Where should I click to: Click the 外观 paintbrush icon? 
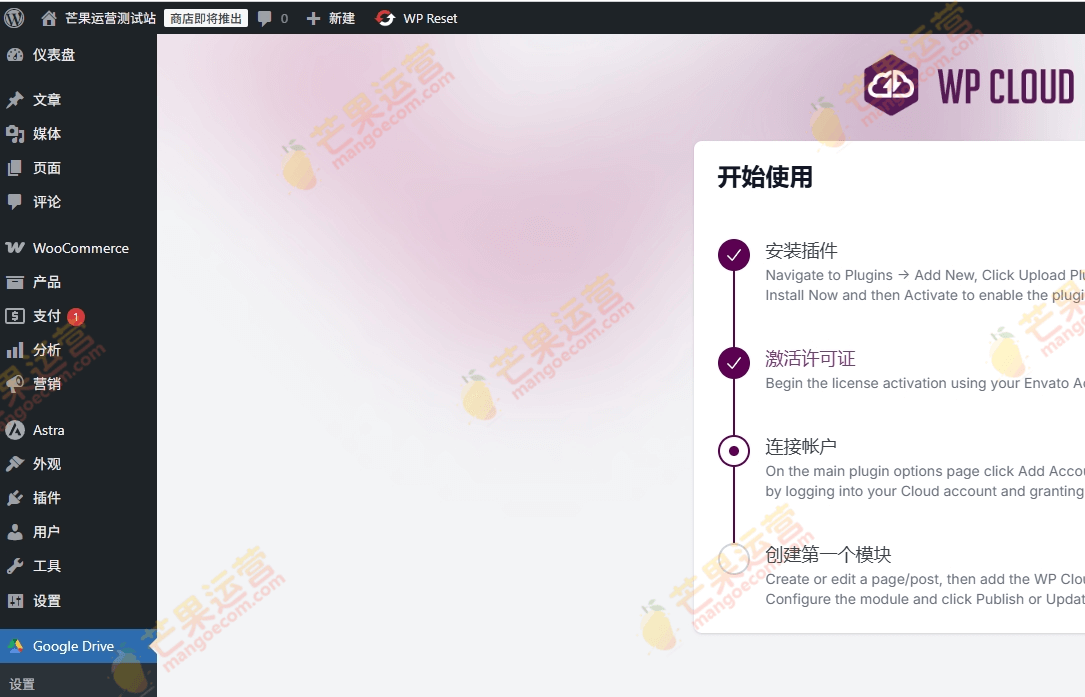point(15,464)
